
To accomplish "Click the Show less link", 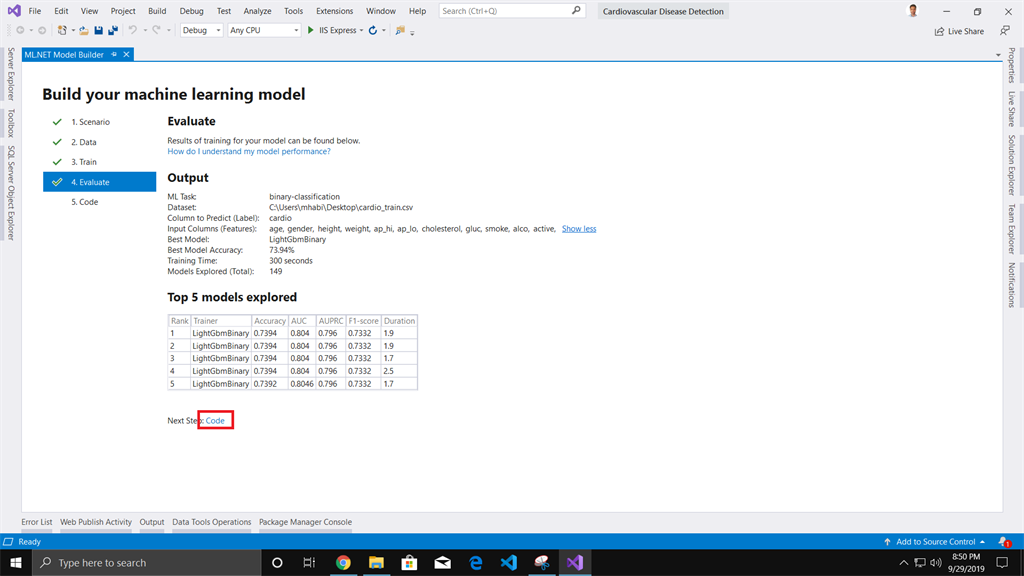I will click(x=579, y=229).
